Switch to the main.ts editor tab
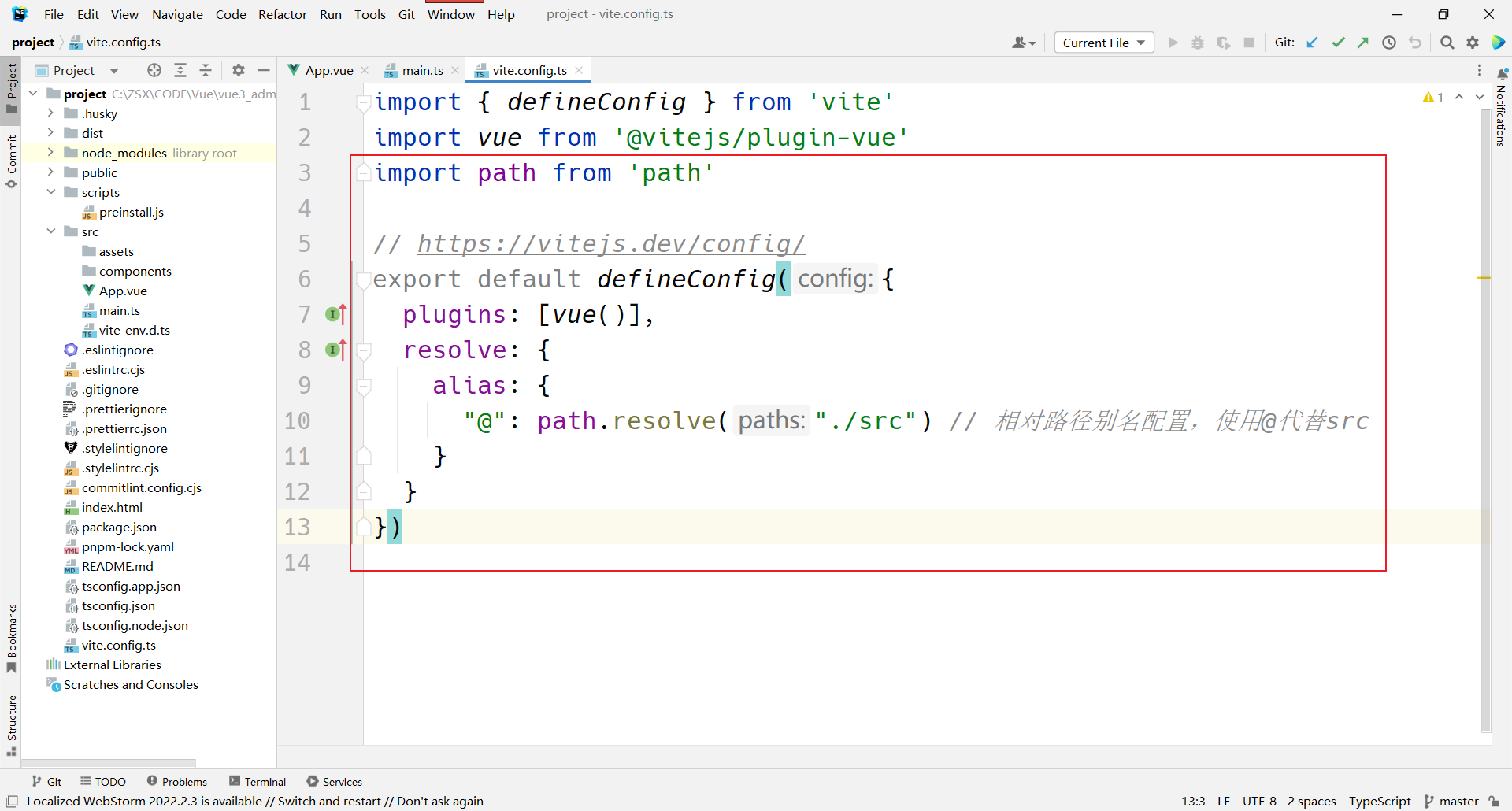 tap(422, 70)
